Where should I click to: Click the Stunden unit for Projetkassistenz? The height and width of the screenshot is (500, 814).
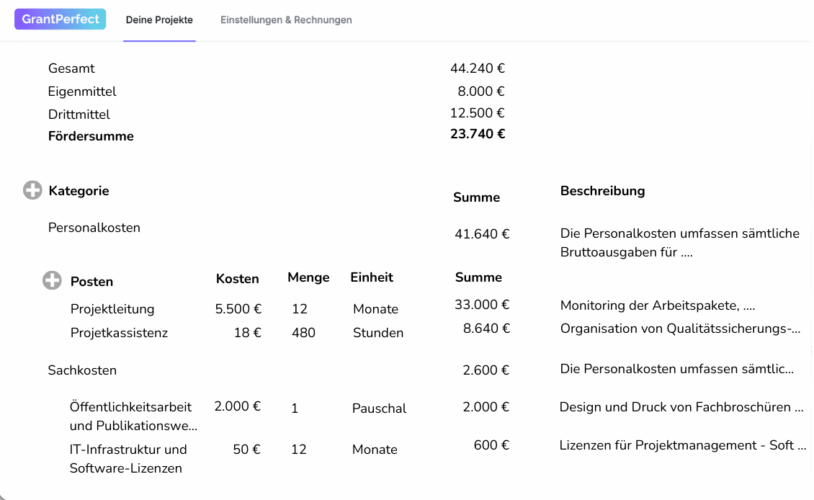pos(377,332)
